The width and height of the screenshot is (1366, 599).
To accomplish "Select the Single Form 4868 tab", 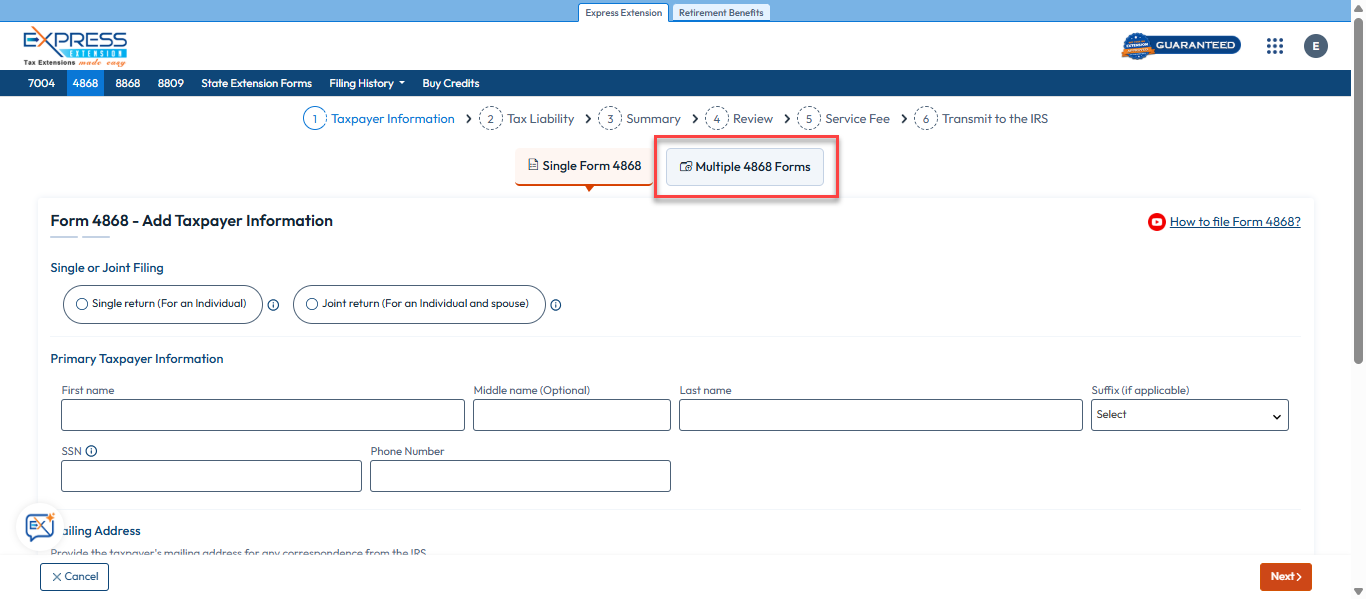I will 585,166.
